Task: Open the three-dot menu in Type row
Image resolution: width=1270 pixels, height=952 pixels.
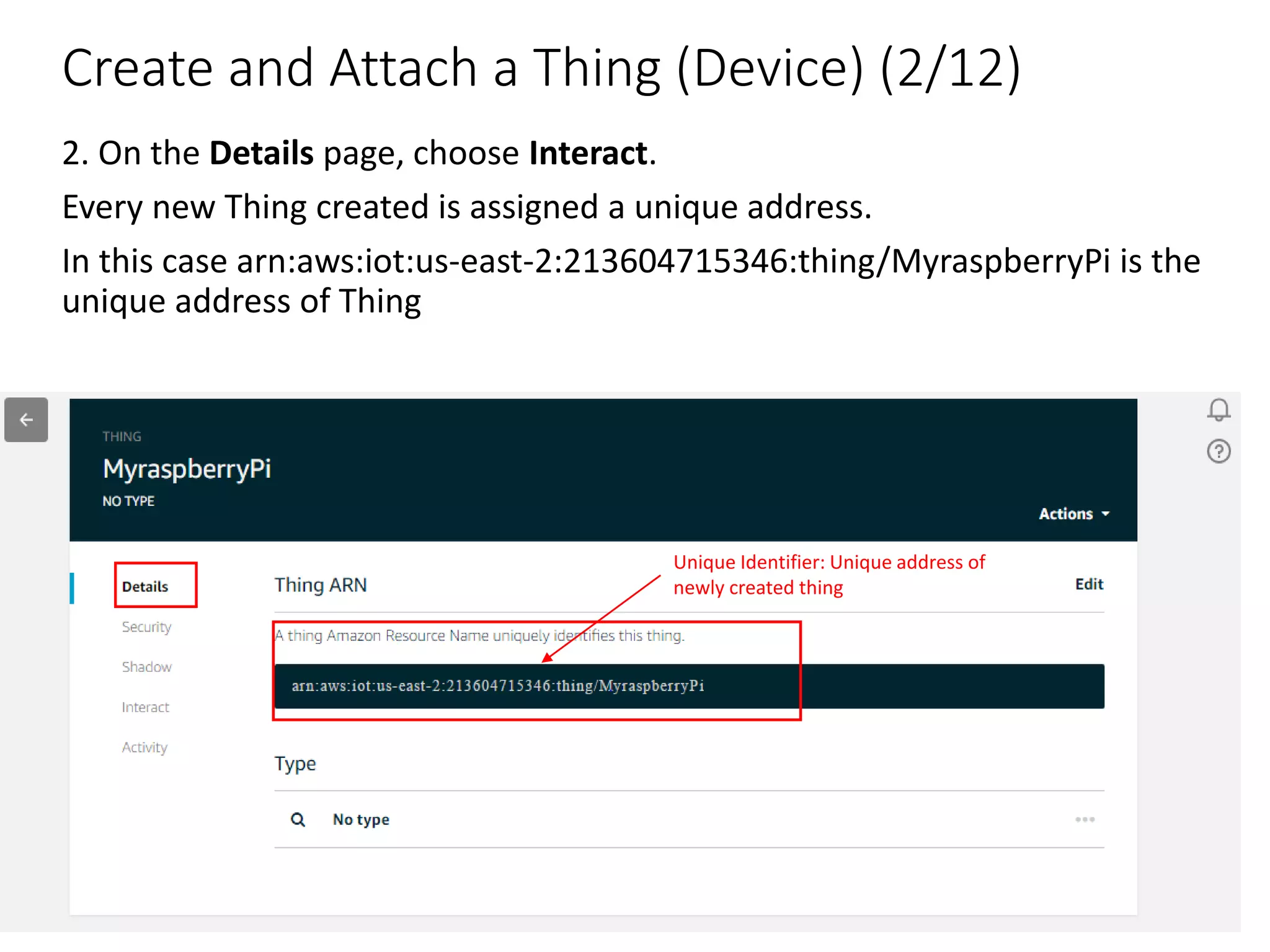Action: point(1085,819)
